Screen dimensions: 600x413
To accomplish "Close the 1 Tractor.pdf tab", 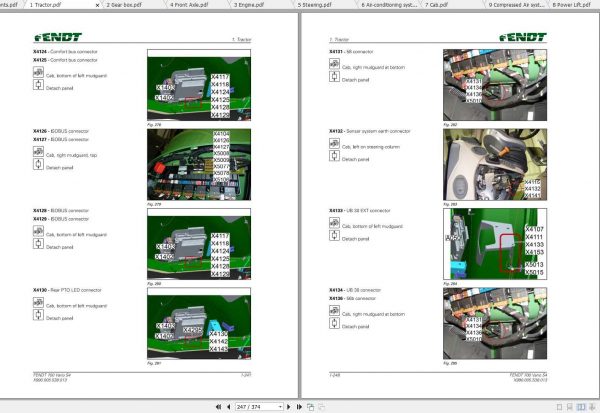I will pyautogui.click(x=97, y=5).
